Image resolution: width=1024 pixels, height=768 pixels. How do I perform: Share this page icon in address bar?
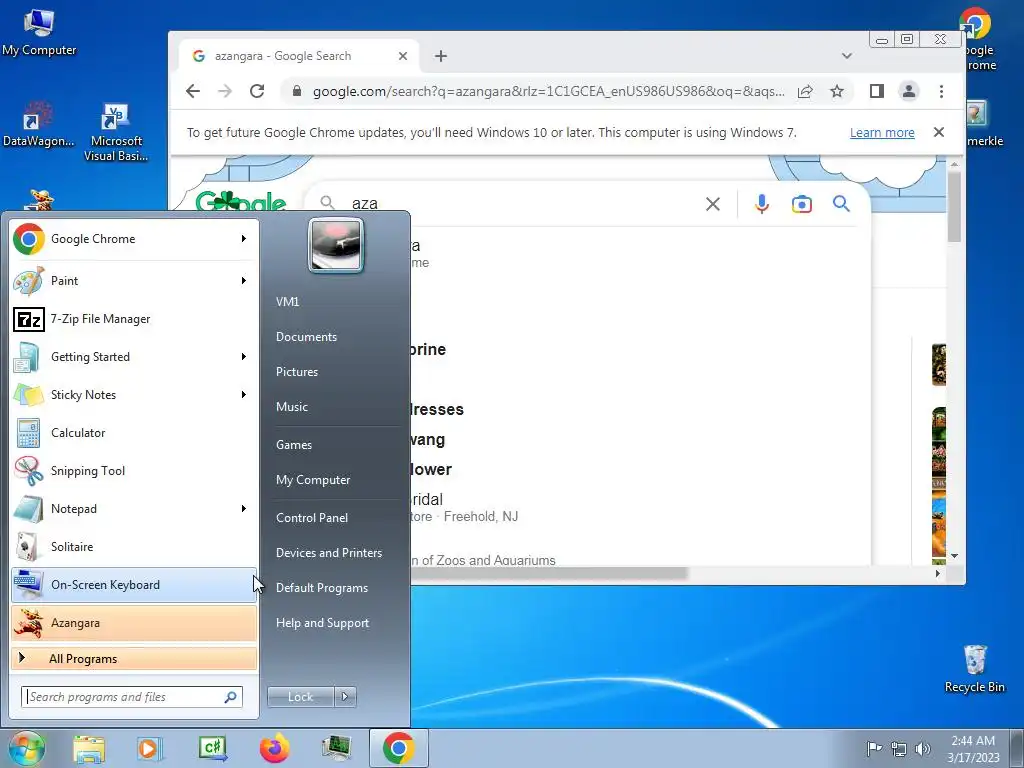[x=805, y=91]
